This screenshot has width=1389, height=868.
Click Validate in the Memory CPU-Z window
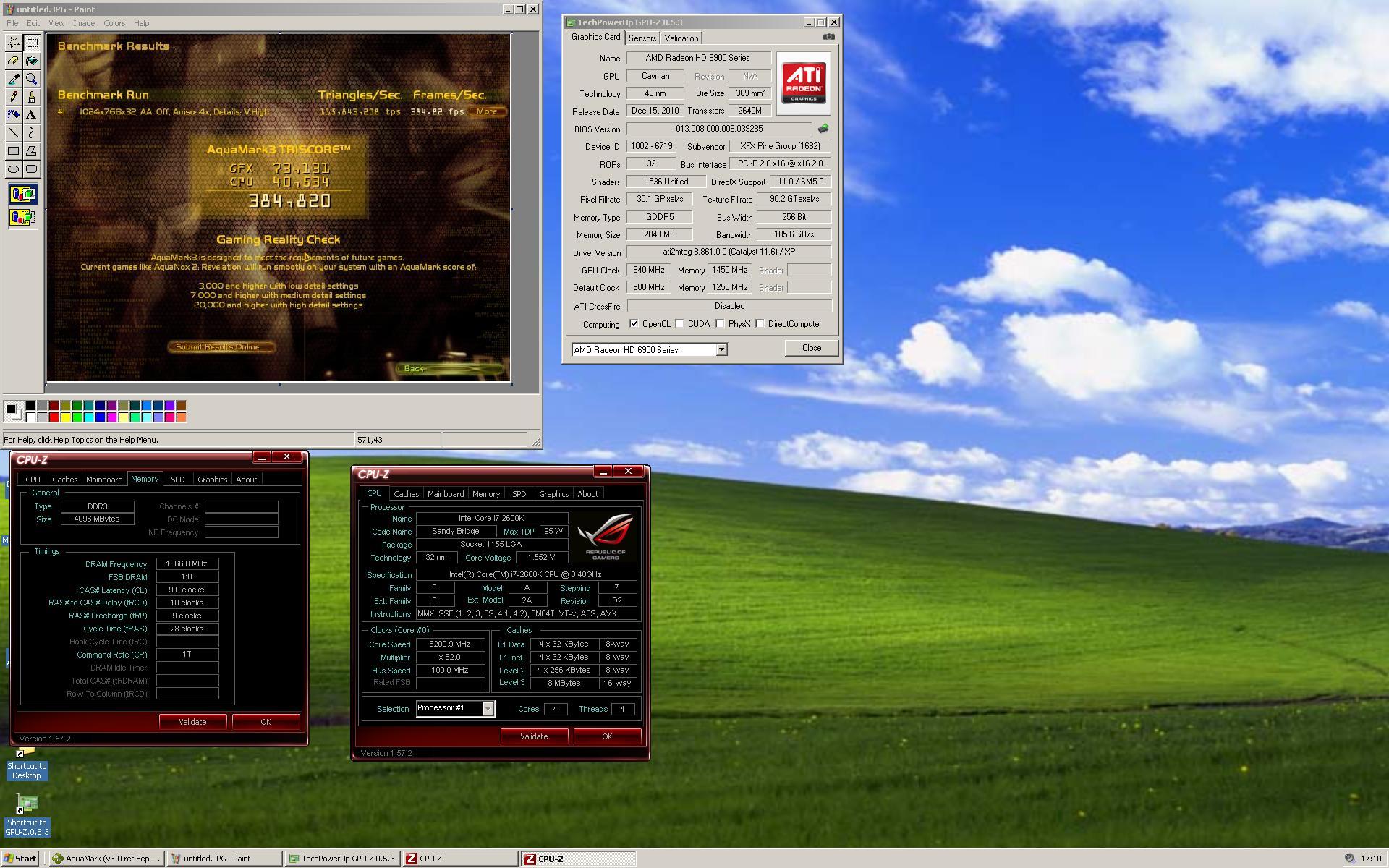coord(192,722)
